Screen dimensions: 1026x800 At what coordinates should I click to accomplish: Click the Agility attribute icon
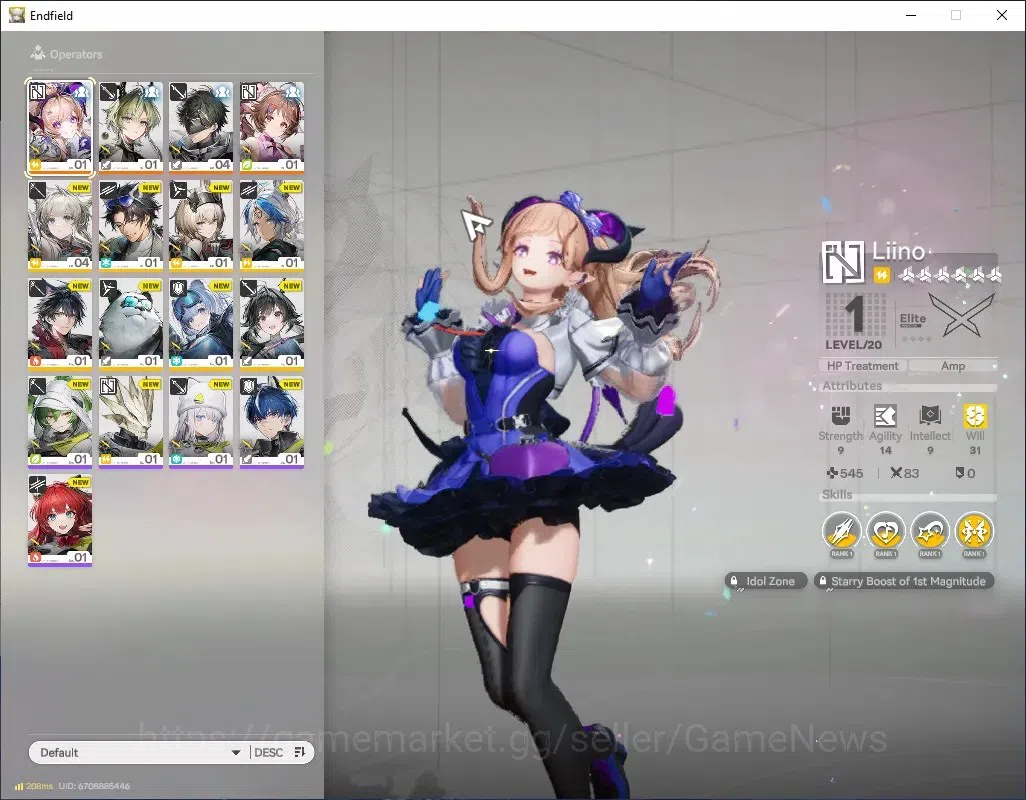(885, 415)
